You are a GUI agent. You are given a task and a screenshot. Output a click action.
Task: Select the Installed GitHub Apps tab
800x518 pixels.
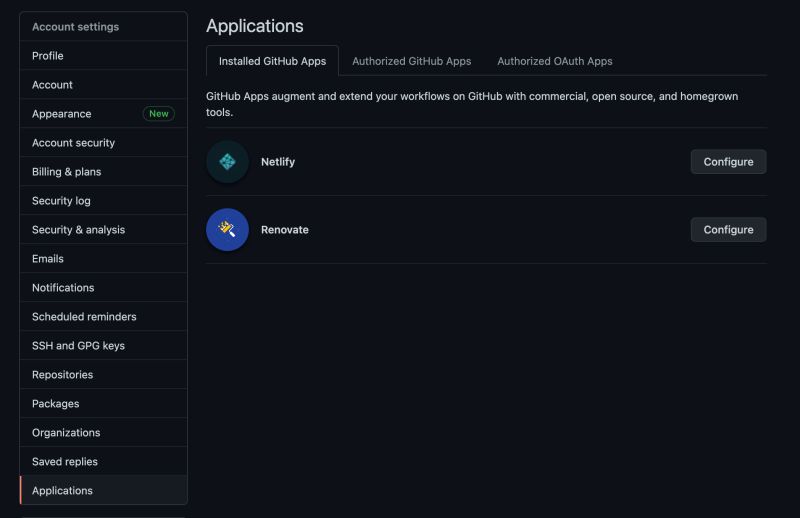click(272, 61)
